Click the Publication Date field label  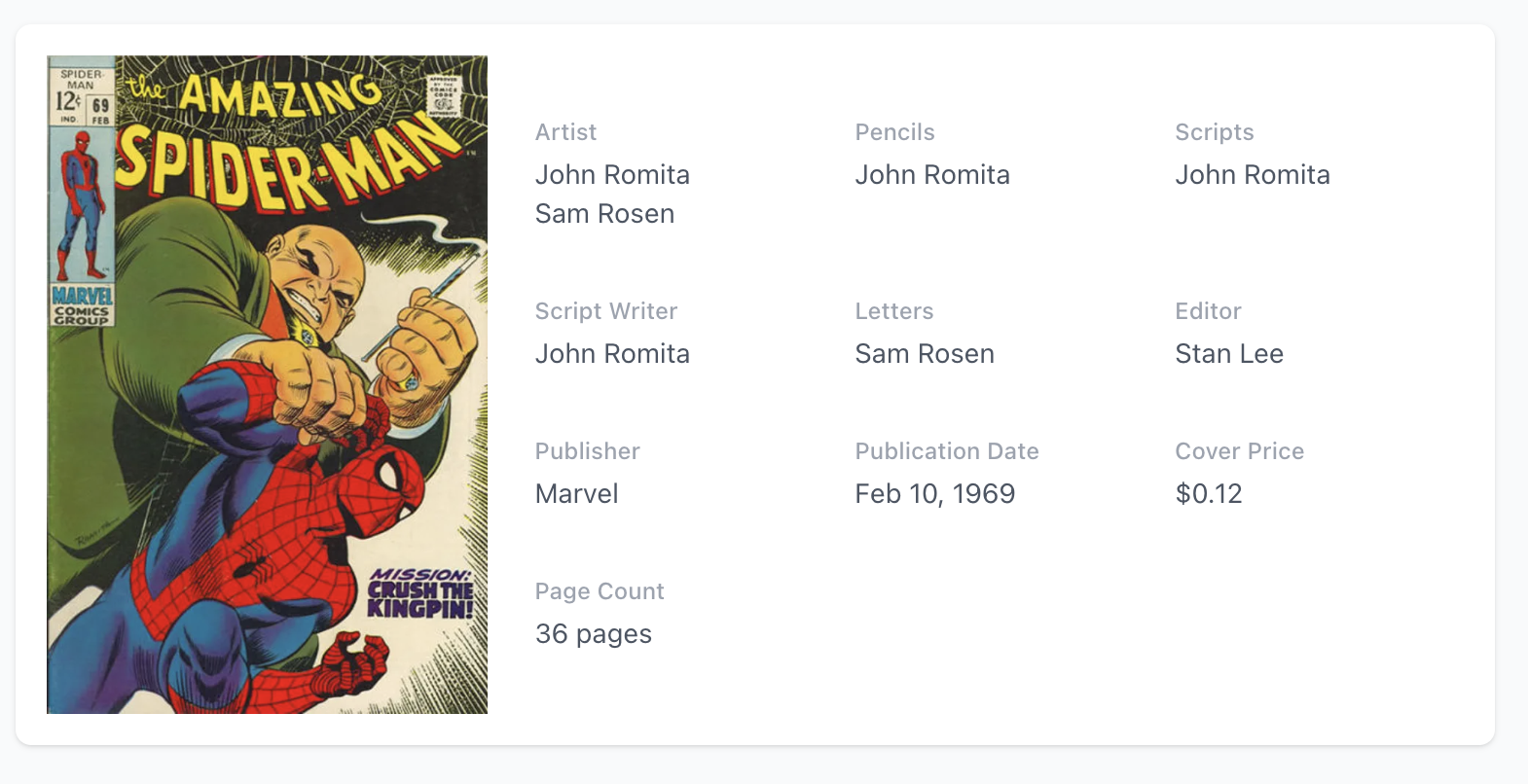pyautogui.click(x=946, y=451)
